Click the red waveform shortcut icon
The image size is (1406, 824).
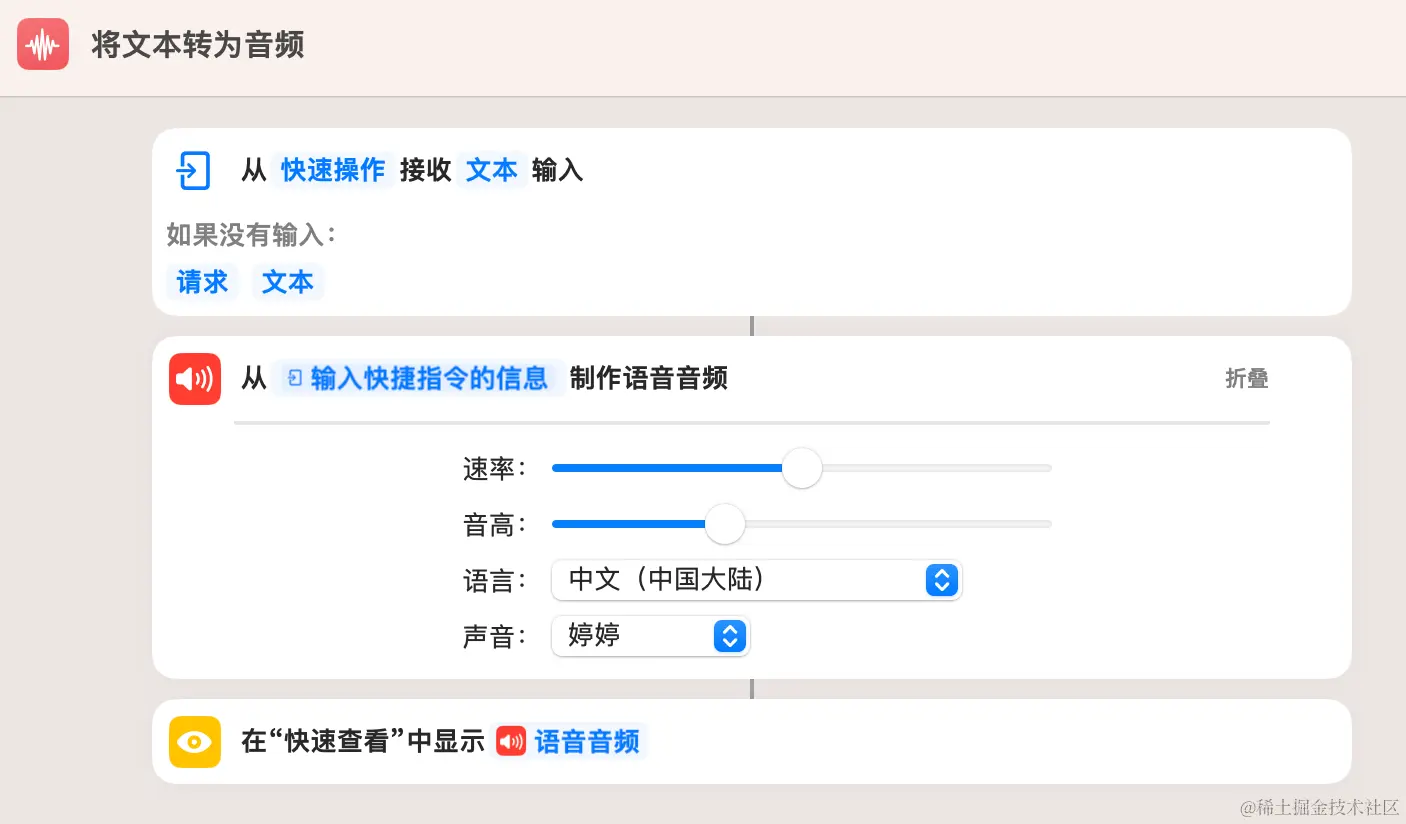pos(43,44)
